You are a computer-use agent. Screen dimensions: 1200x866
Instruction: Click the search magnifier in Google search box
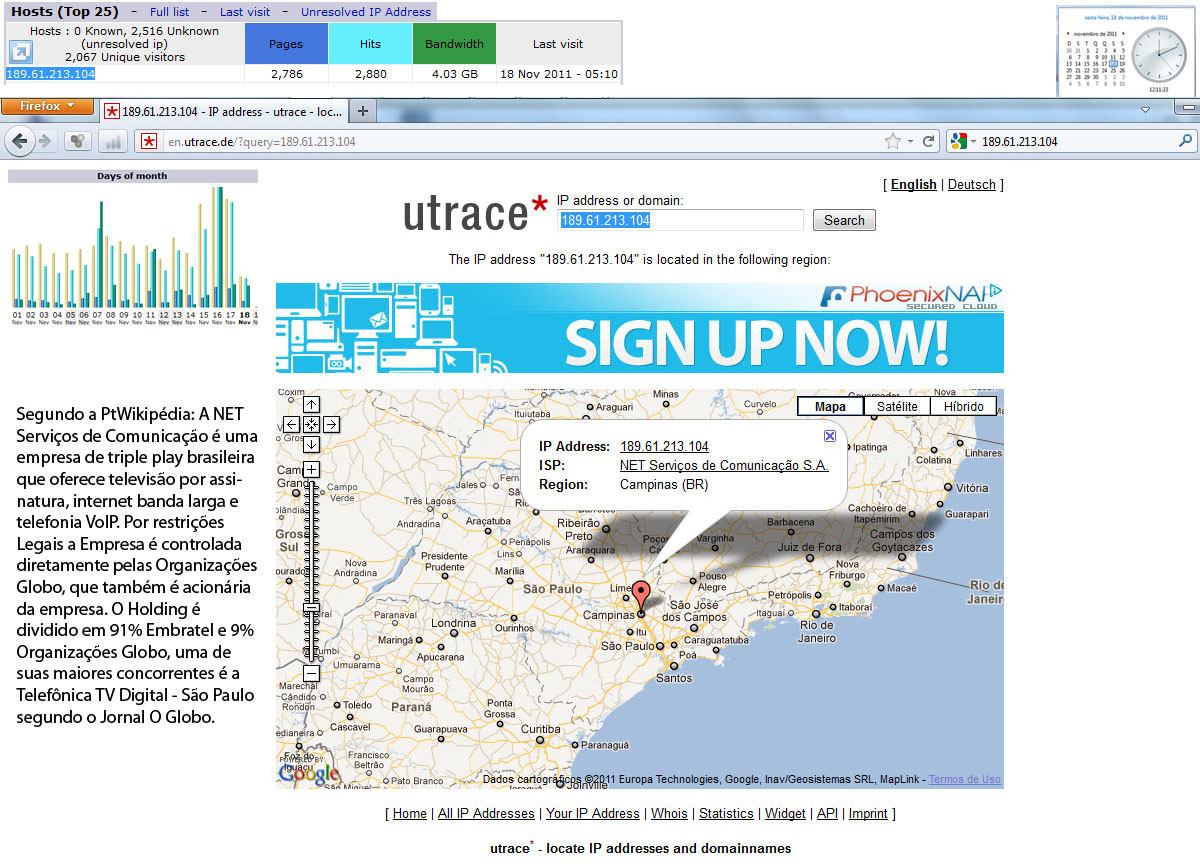pos(1186,142)
